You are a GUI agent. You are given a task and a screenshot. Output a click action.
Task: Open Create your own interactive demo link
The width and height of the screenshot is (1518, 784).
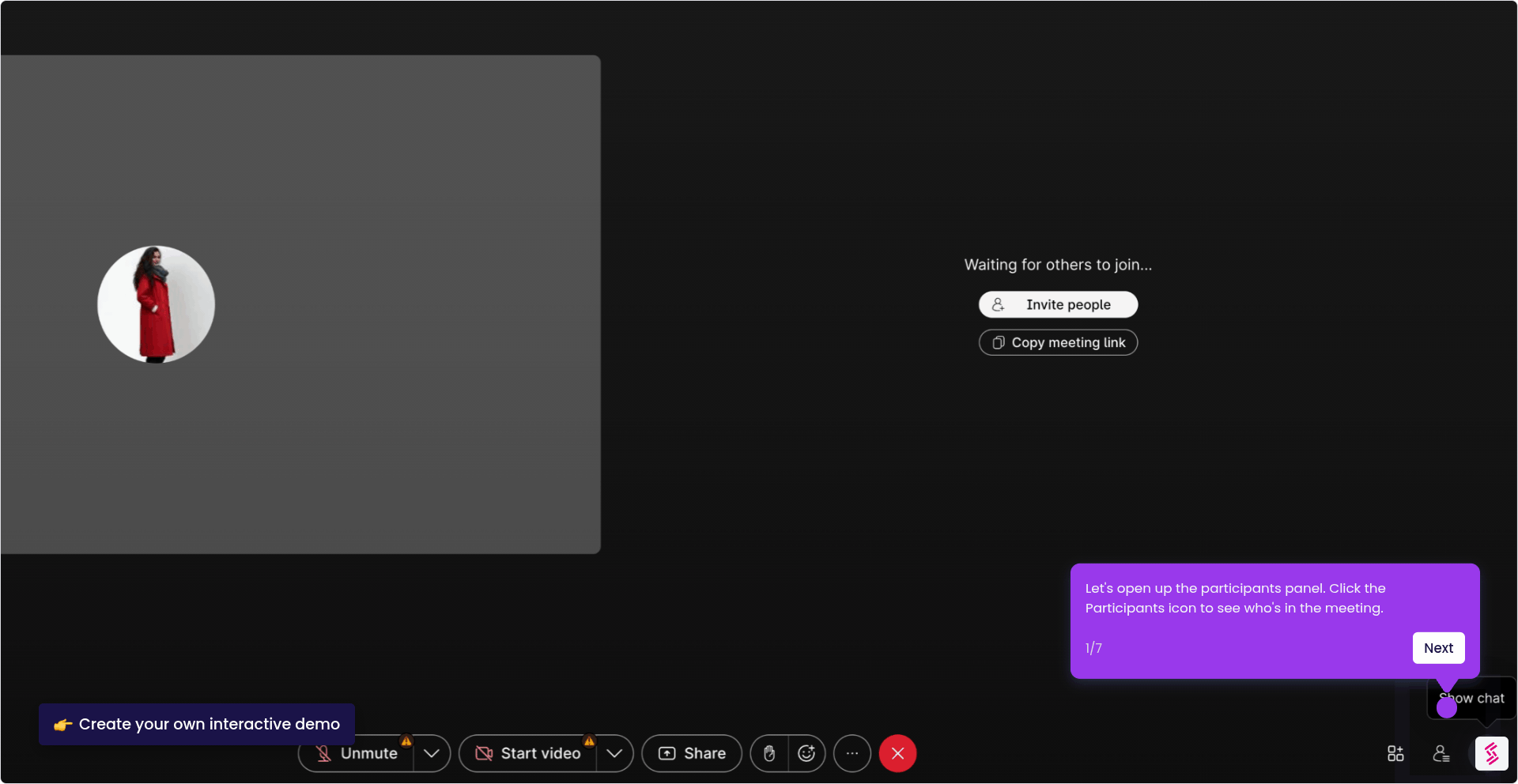click(197, 724)
